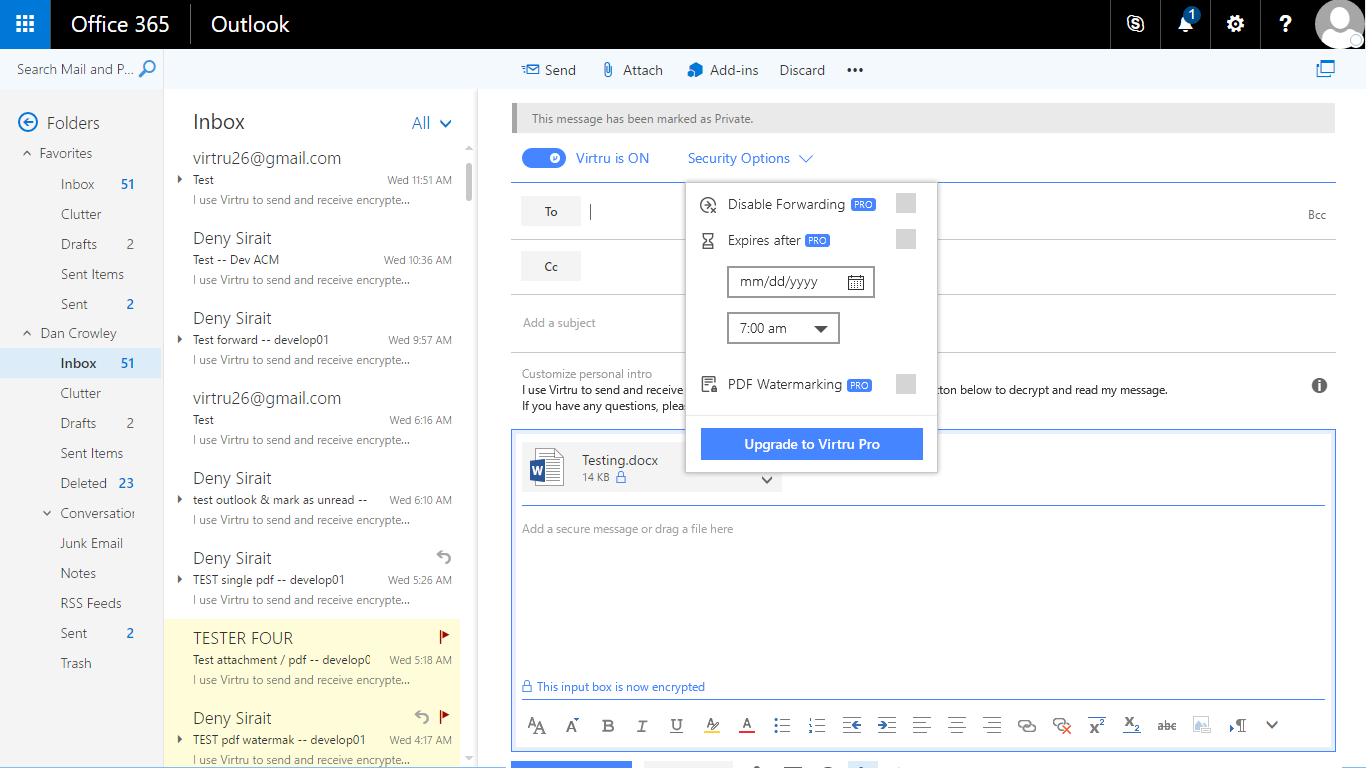This screenshot has width=1366, height=768.
Task: Toggle the red flag on TESTER FOUR message
Action: pos(445,636)
